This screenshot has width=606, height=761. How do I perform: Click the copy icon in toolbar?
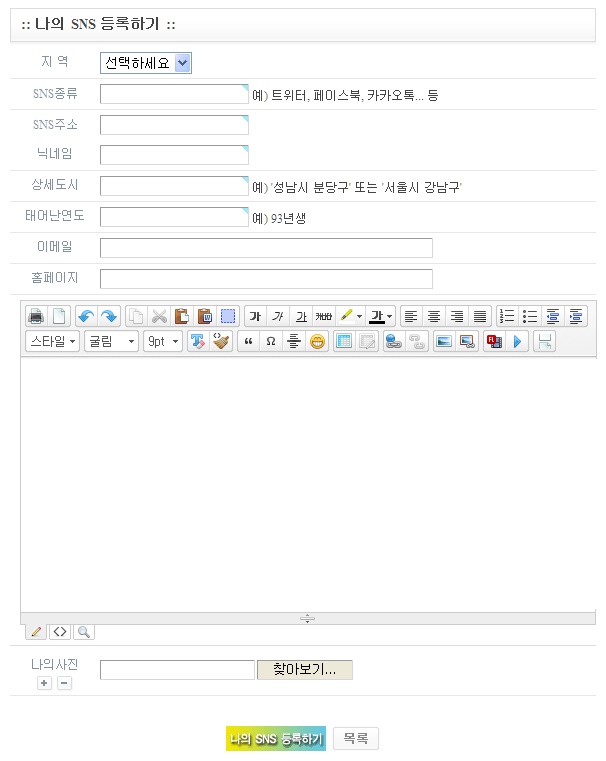136,316
